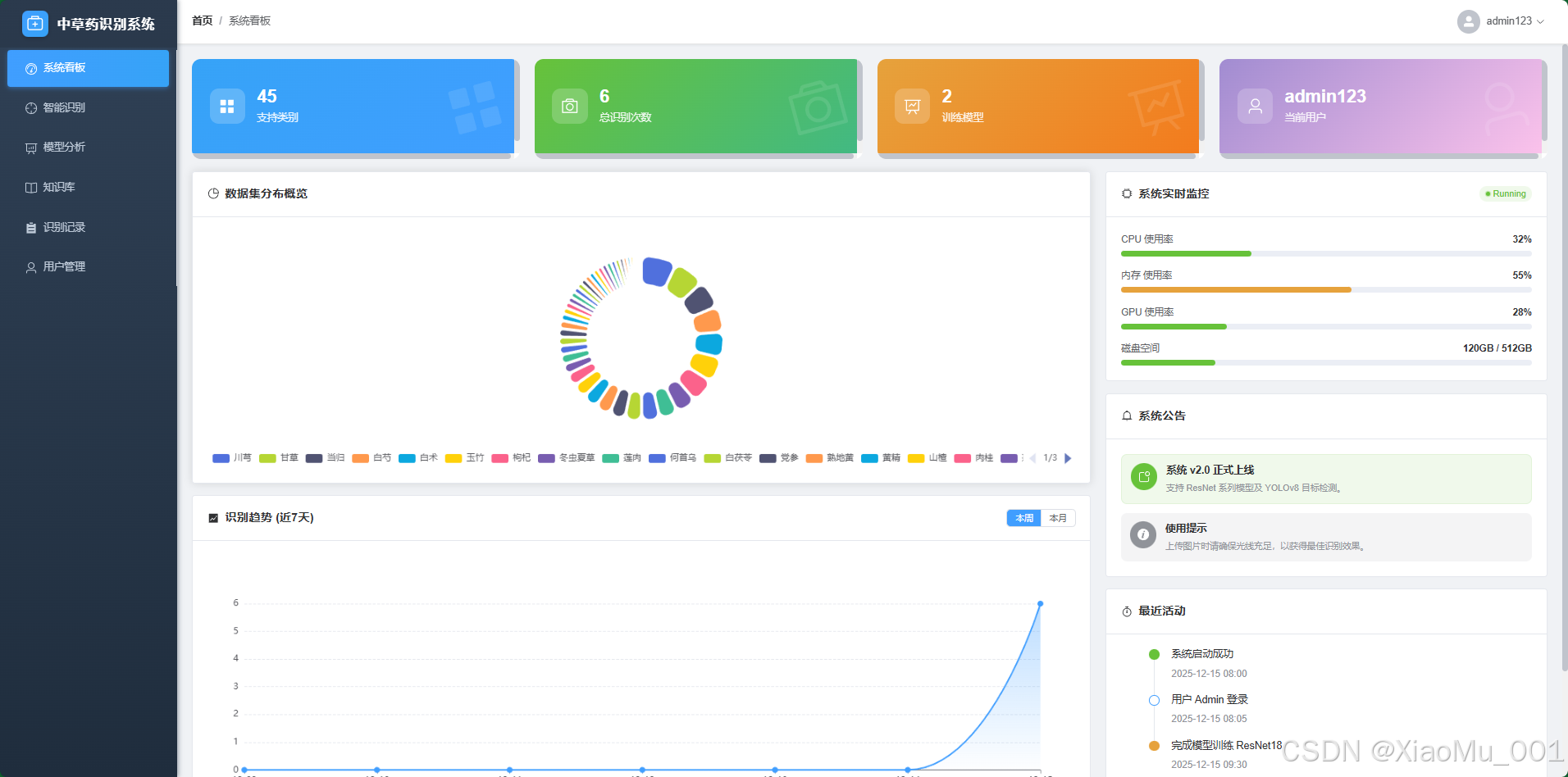Image resolution: width=1568 pixels, height=777 pixels.
Task: Go to the previous legend page arrow
Action: [1033, 458]
